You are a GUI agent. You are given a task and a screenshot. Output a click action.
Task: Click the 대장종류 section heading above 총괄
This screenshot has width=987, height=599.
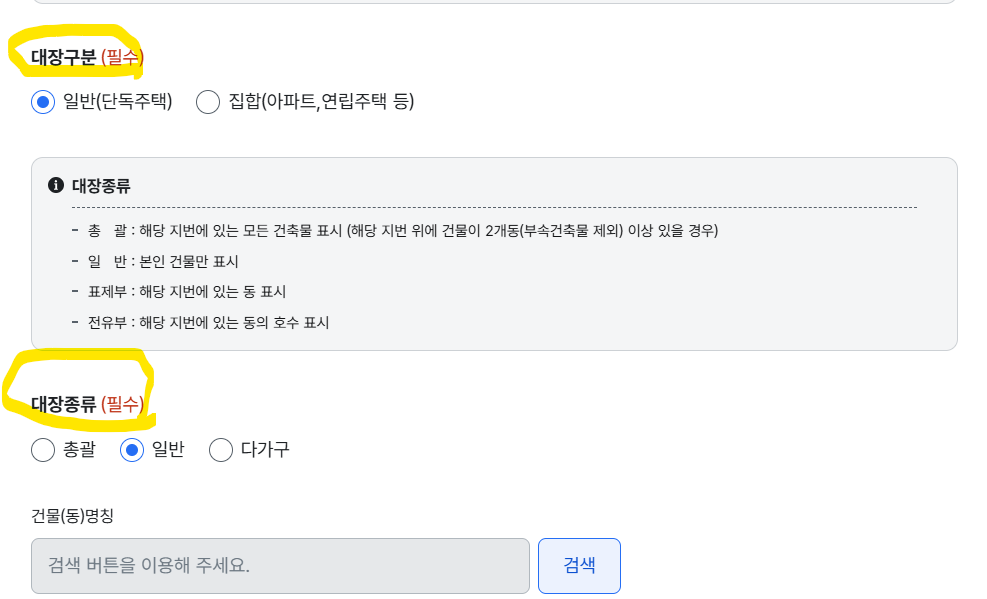click(x=64, y=404)
